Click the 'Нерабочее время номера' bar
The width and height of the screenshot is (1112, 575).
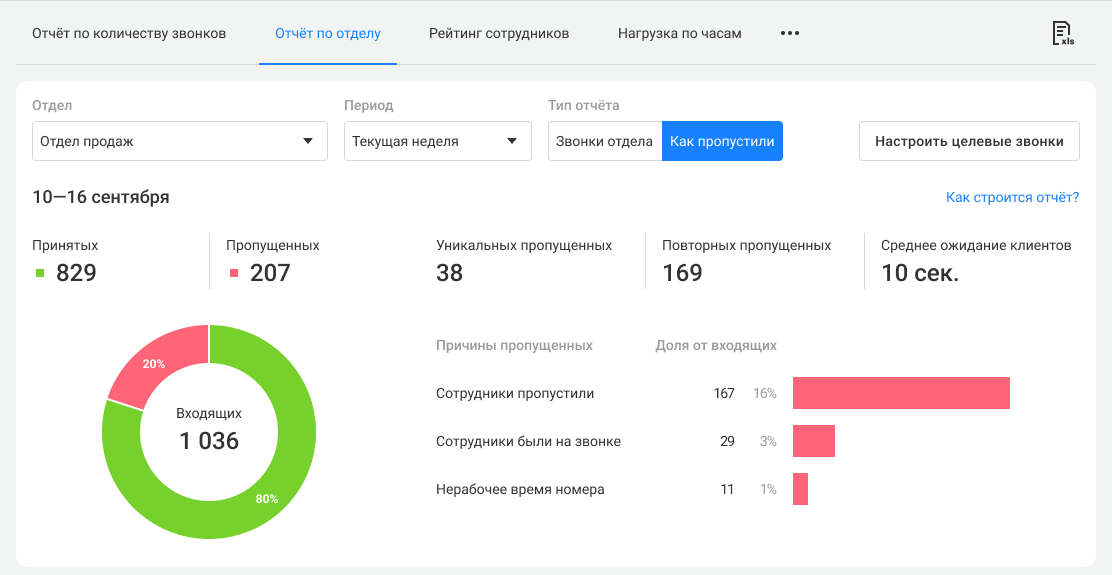(x=800, y=489)
